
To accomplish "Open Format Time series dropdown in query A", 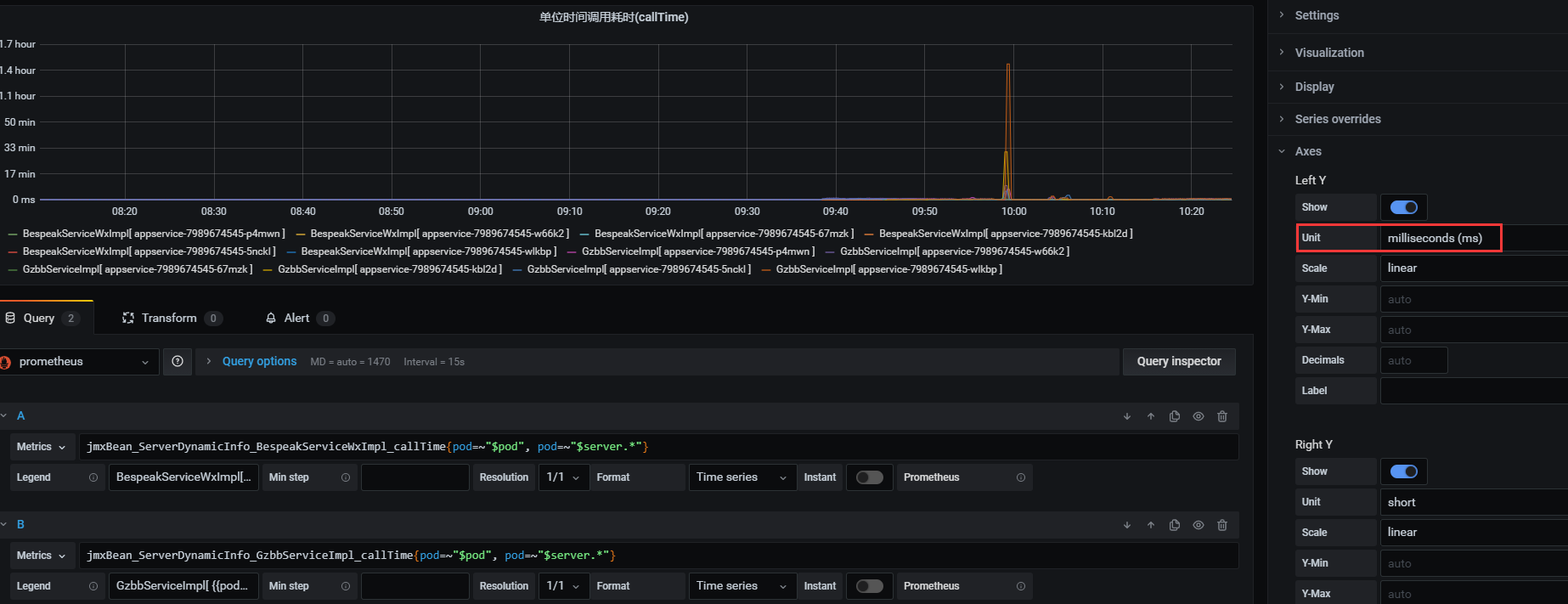I will tap(742, 477).
